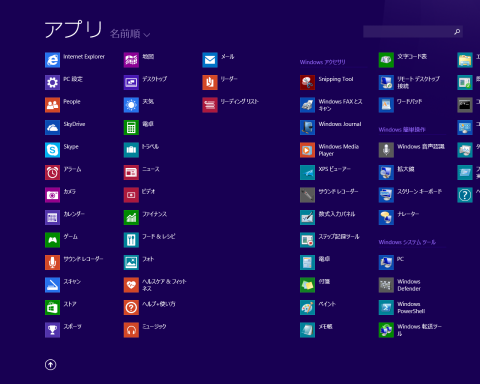Image resolution: width=480 pixels, height=384 pixels.
Task: Open the トラベル suitcase icon
Action: pos(131,150)
